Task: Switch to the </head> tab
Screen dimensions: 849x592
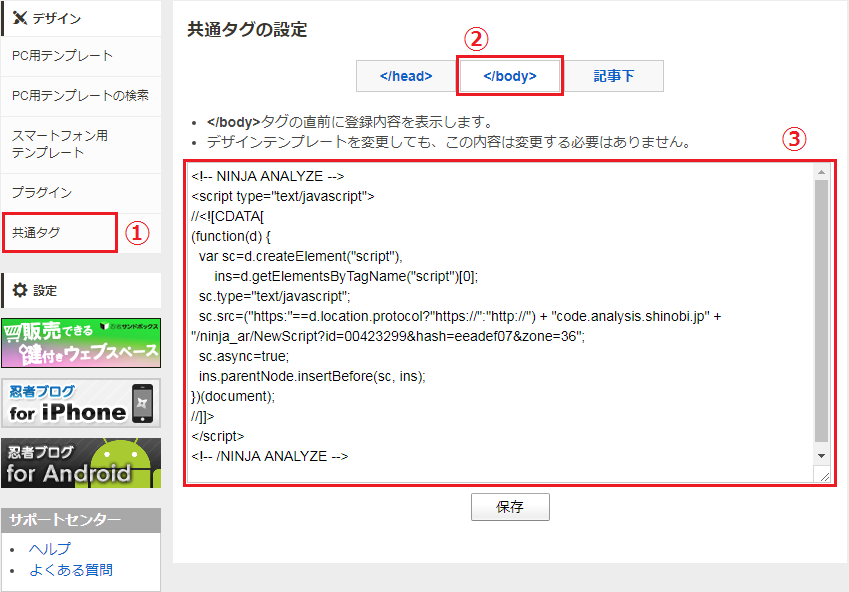Action: click(x=406, y=76)
